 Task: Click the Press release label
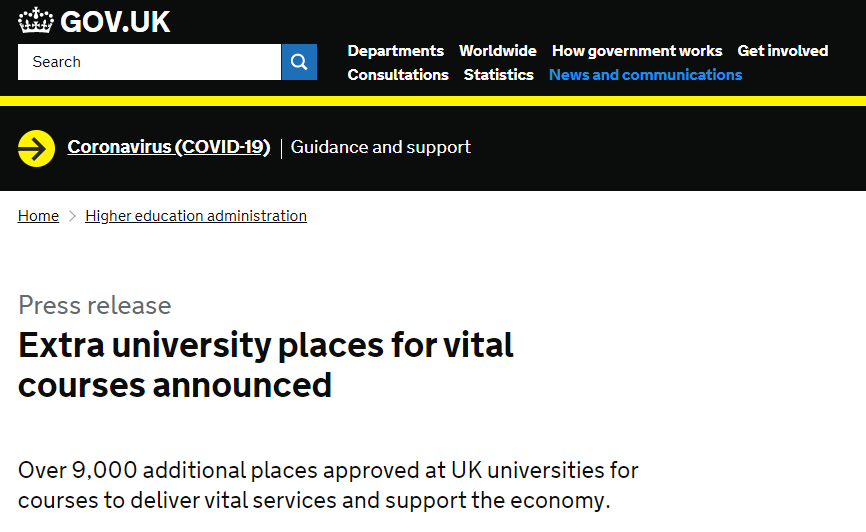click(x=94, y=305)
